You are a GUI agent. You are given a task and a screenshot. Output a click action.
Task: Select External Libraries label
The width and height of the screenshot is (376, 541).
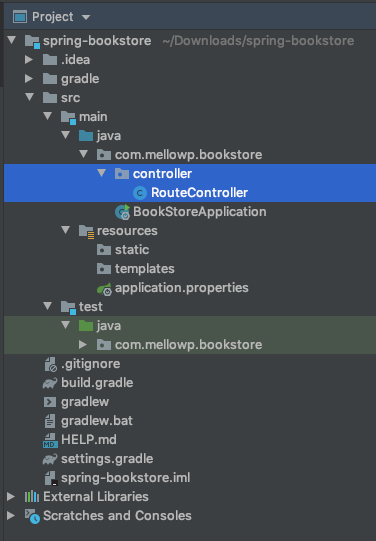coord(96,496)
